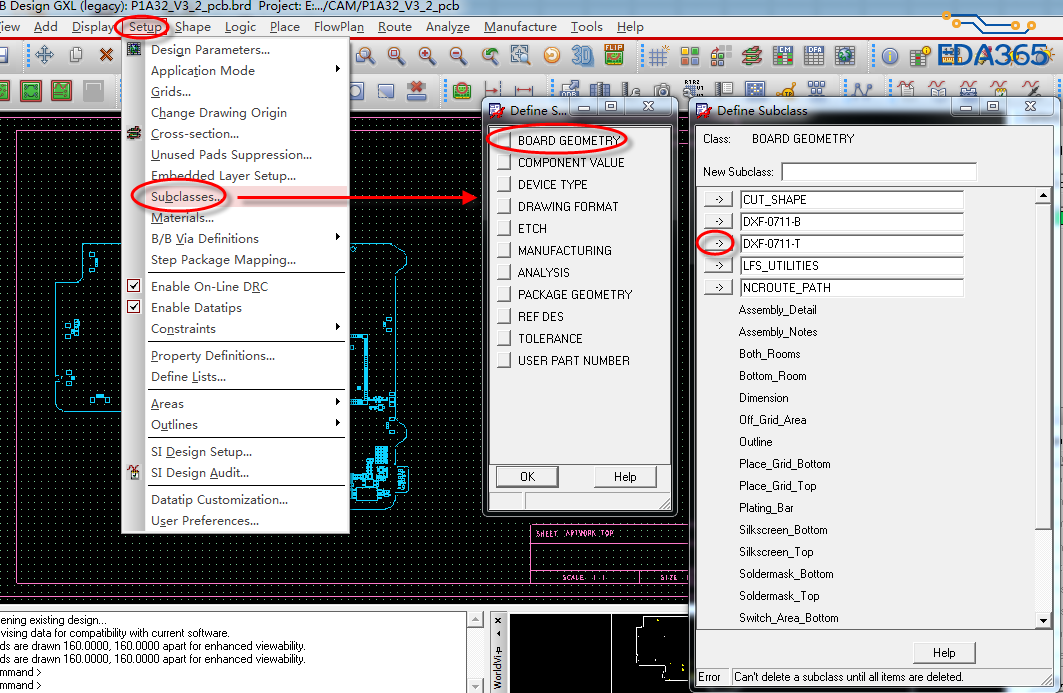Click the double-arrow dimension icon

523,90
